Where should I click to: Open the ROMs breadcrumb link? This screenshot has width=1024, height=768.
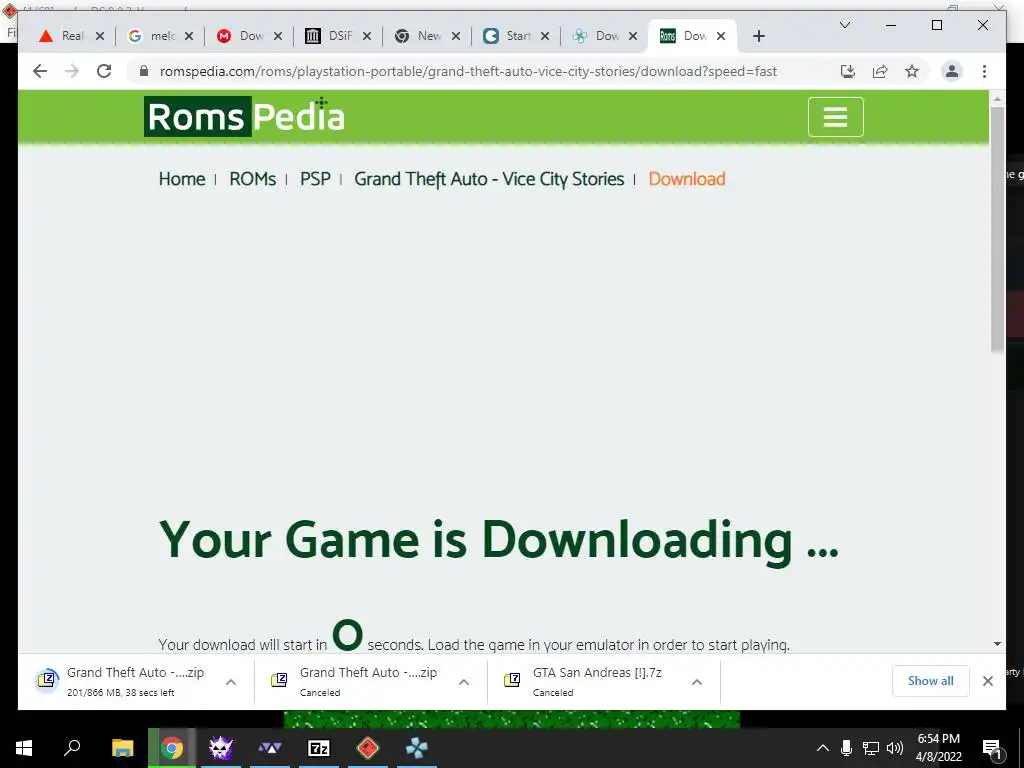click(252, 179)
